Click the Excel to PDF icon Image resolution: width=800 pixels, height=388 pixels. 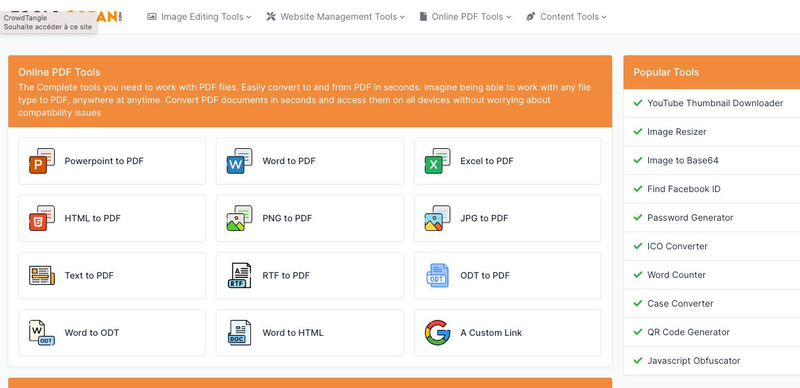click(438, 161)
